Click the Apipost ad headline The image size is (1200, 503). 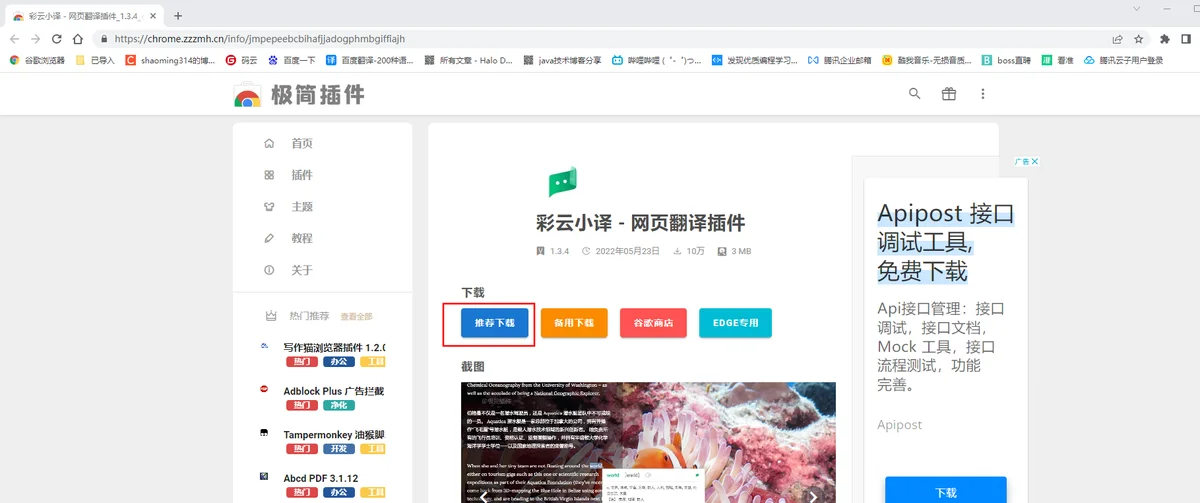945,242
